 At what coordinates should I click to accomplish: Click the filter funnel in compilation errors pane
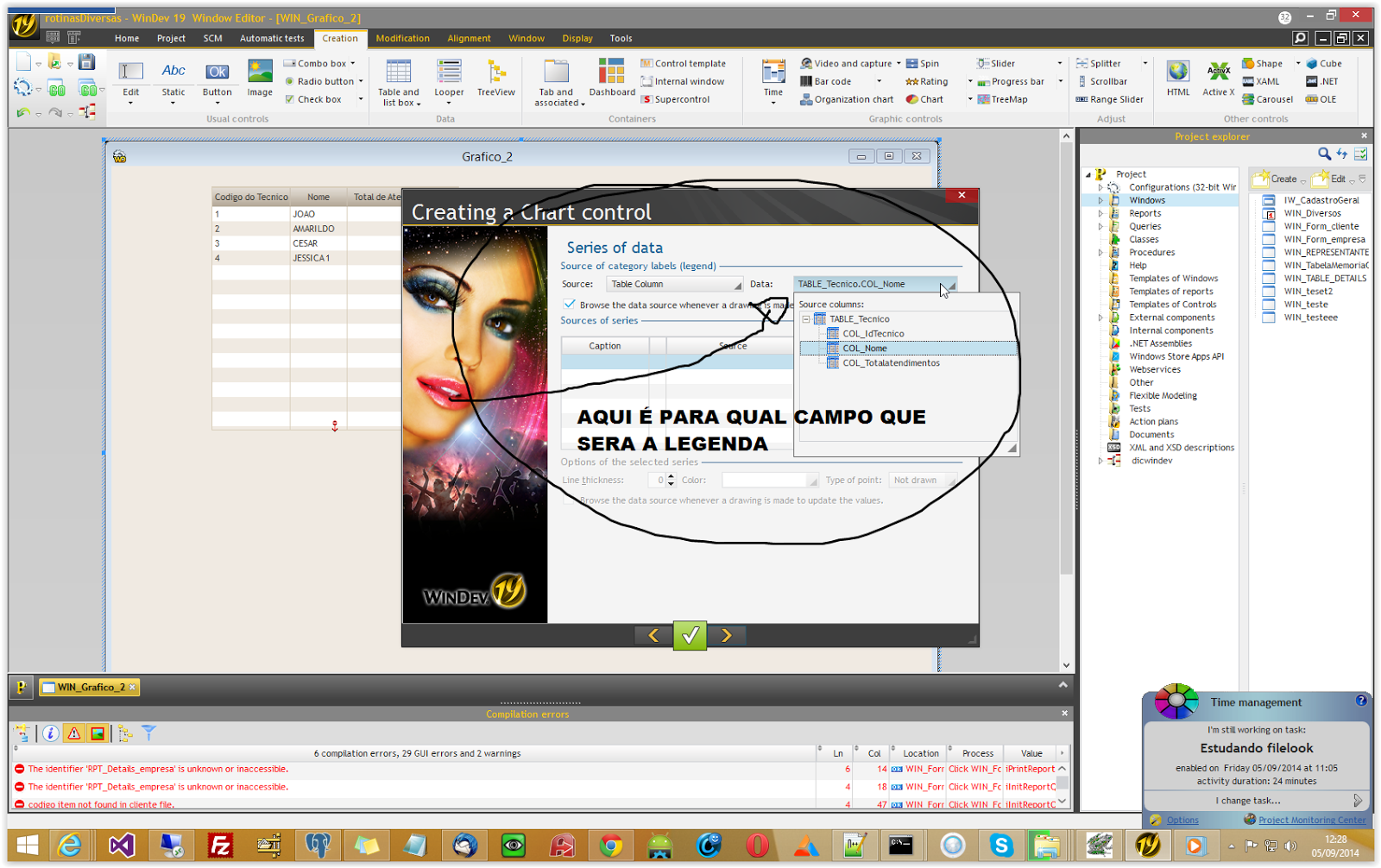pos(148,733)
